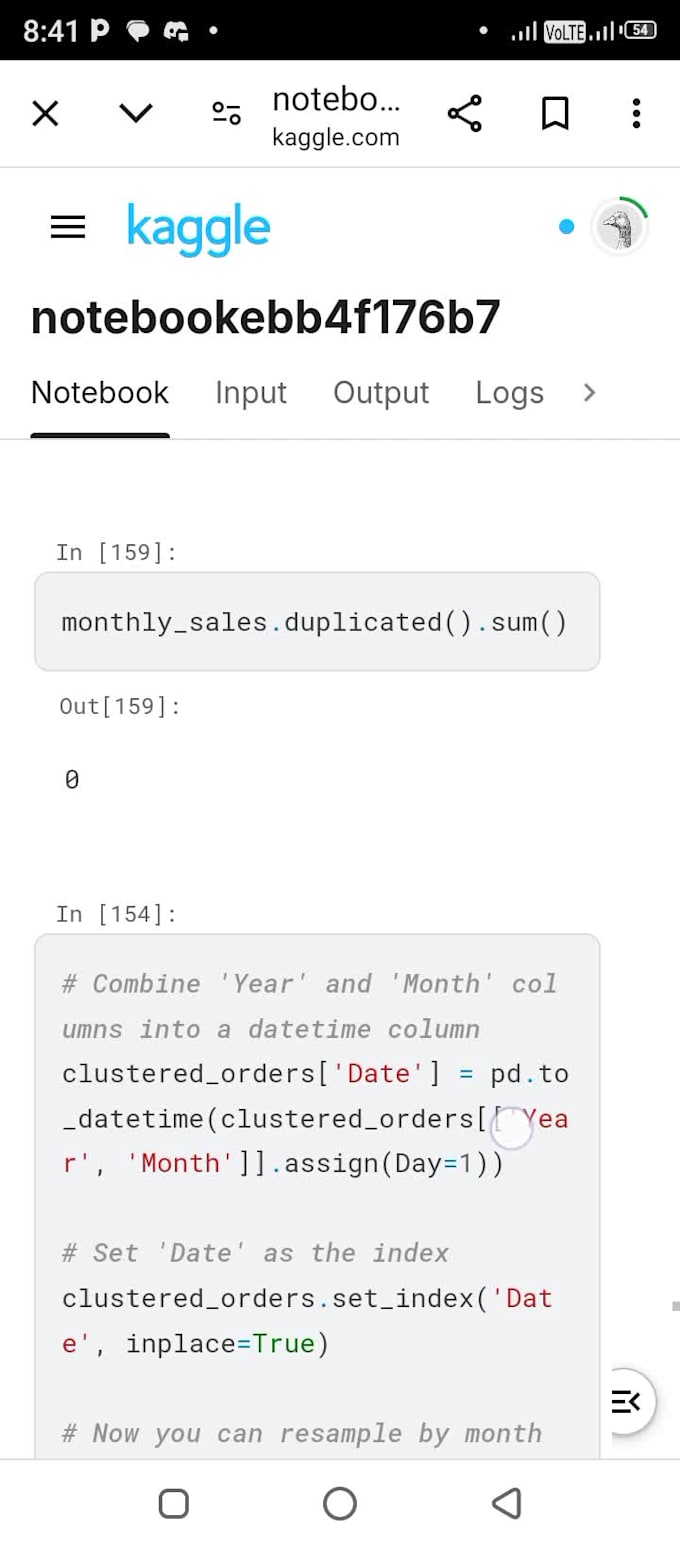
Task: Open your Kaggle profile avatar
Action: [x=621, y=227]
